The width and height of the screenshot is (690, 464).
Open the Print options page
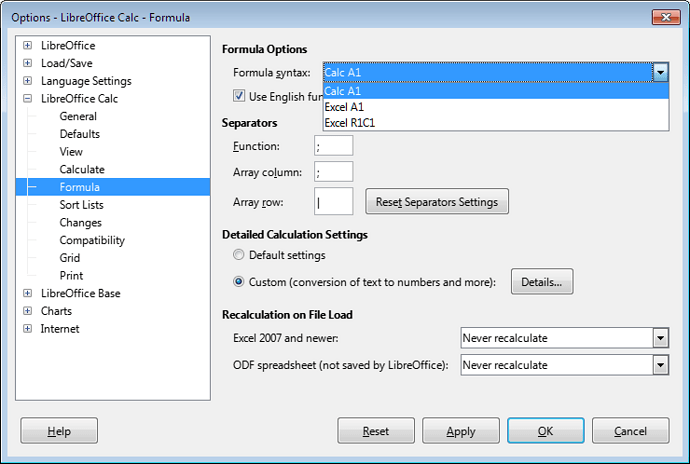[71, 276]
